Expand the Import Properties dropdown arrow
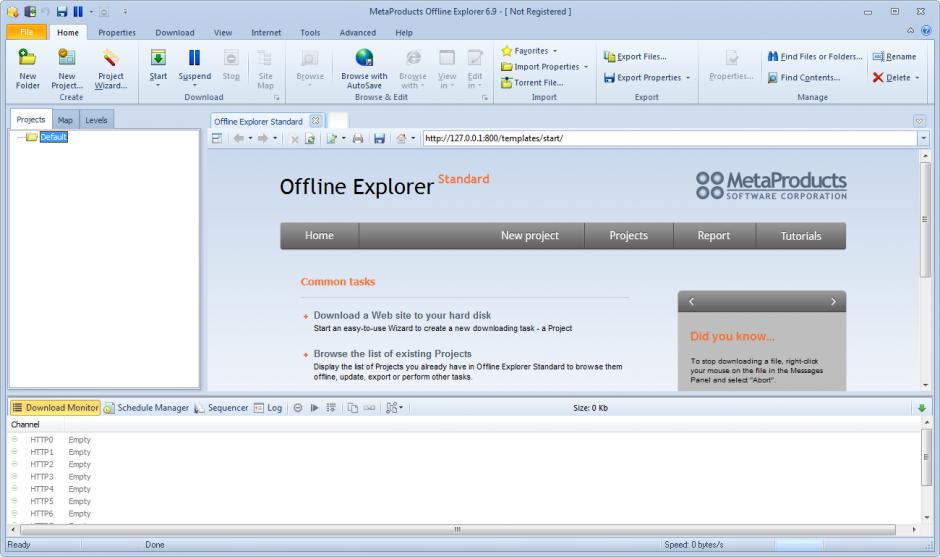 [x=586, y=67]
